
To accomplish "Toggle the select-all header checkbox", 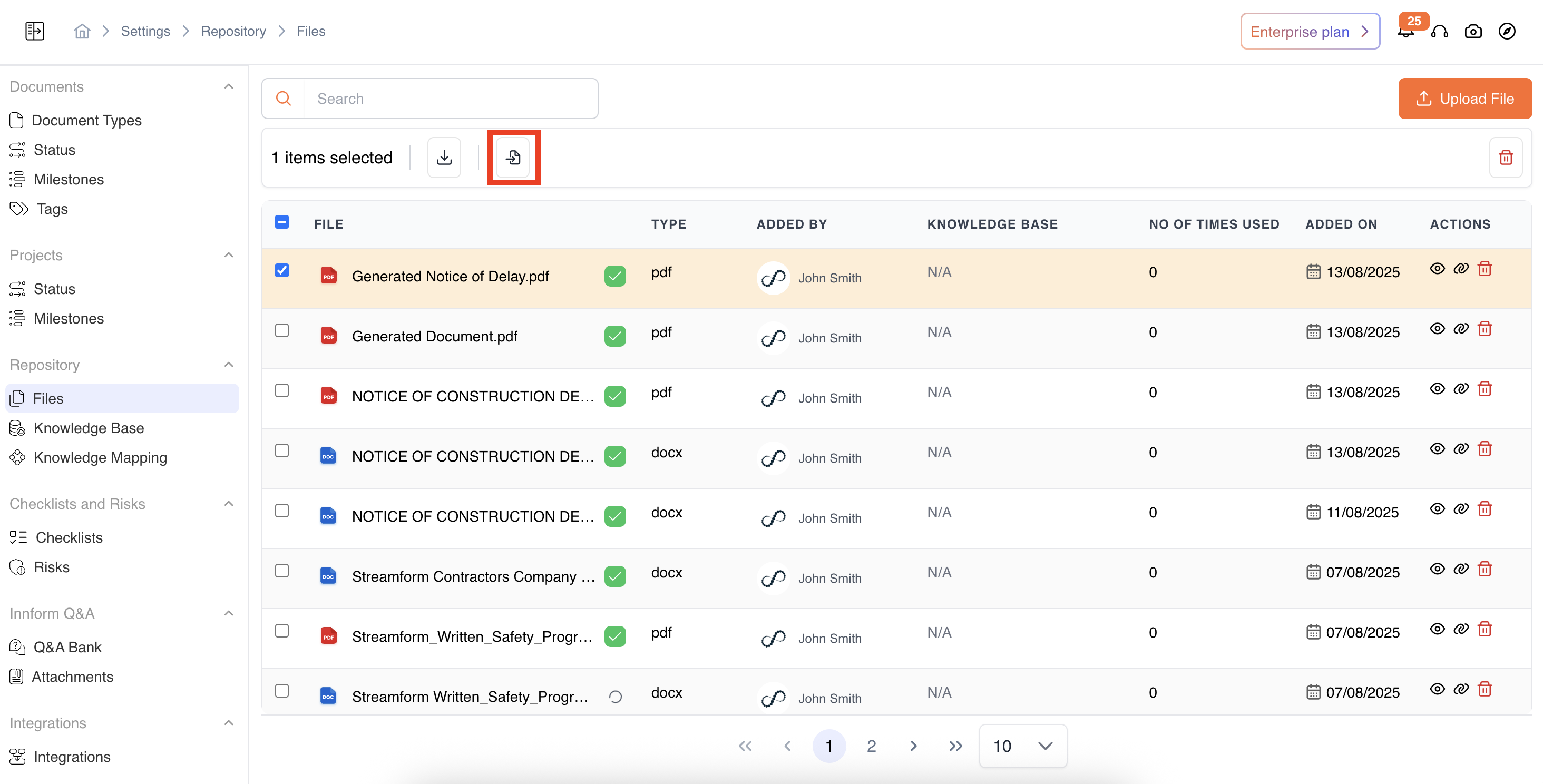I will (281, 222).
